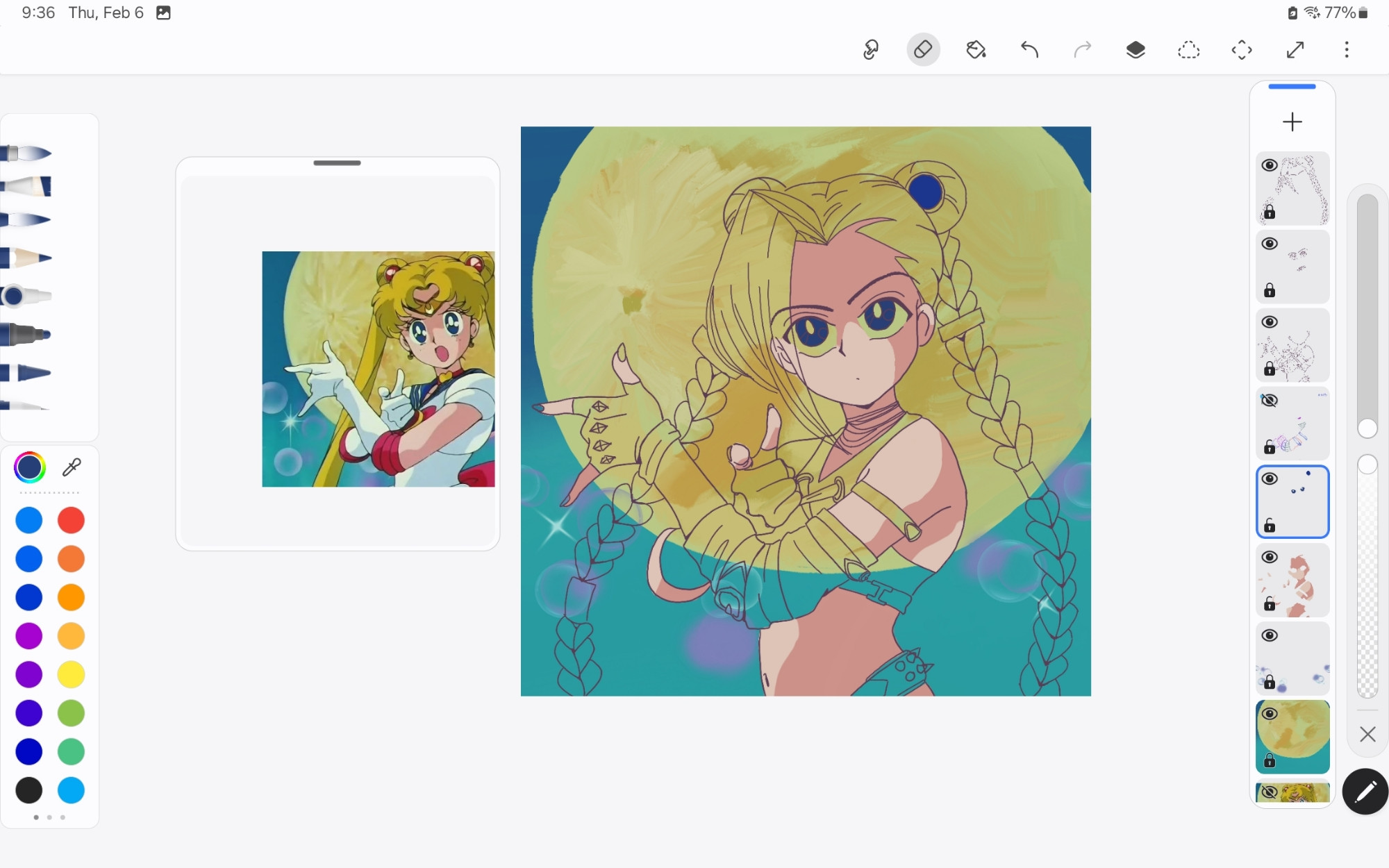
Task: Select the Eraser tool
Action: 923,50
